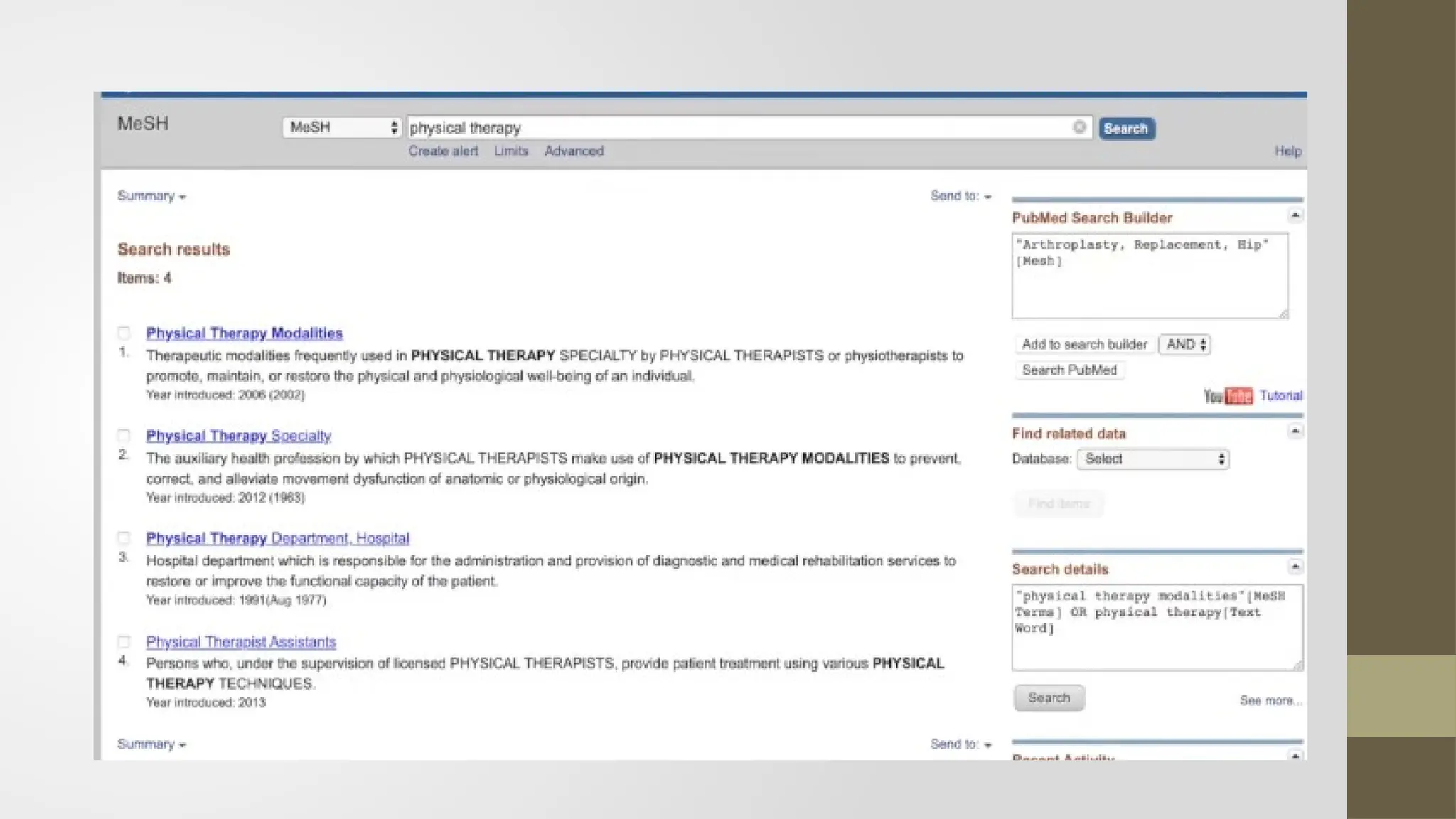This screenshot has height=819, width=1456.
Task: Open the MeSH database dropdown
Action: coord(342,127)
